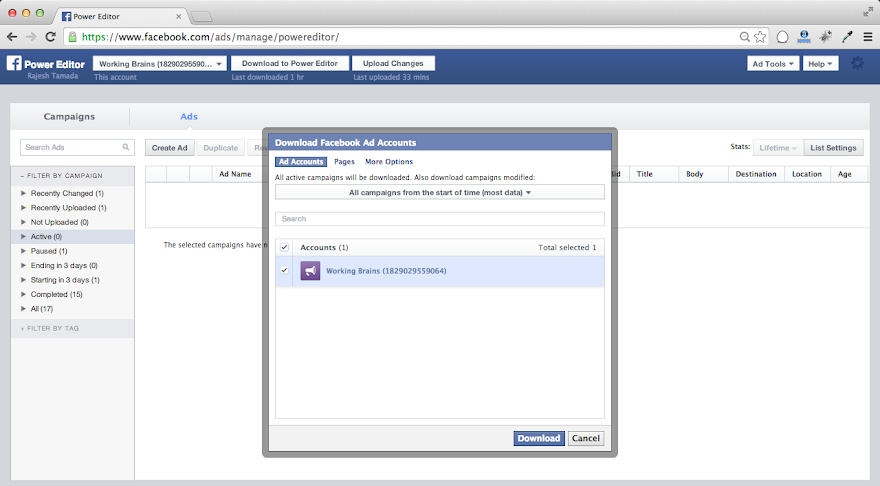The image size is (880, 486).
Task: Click the Search field in download dialog
Action: (439, 218)
